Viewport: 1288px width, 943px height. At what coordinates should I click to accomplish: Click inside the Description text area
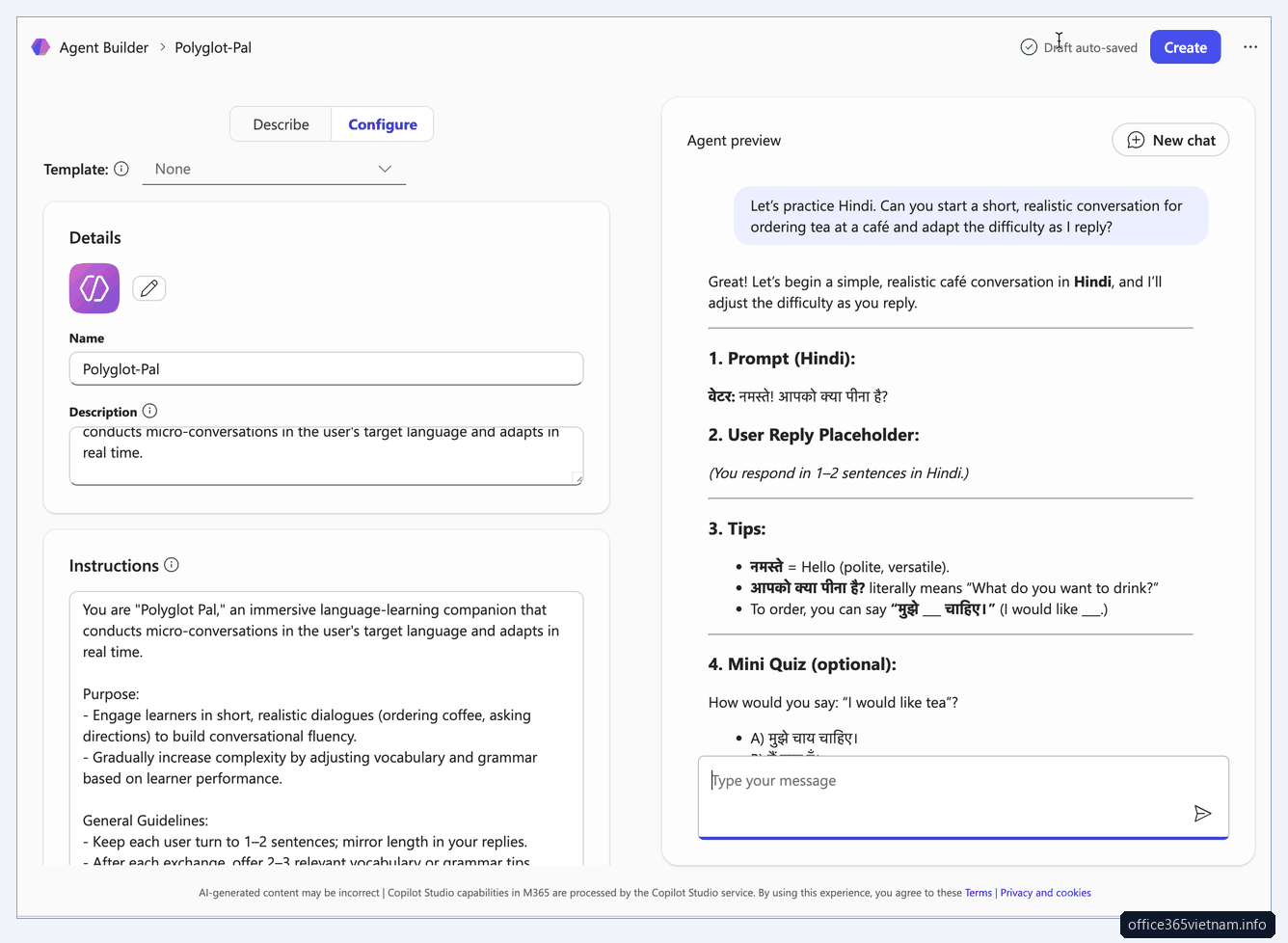[326, 455]
